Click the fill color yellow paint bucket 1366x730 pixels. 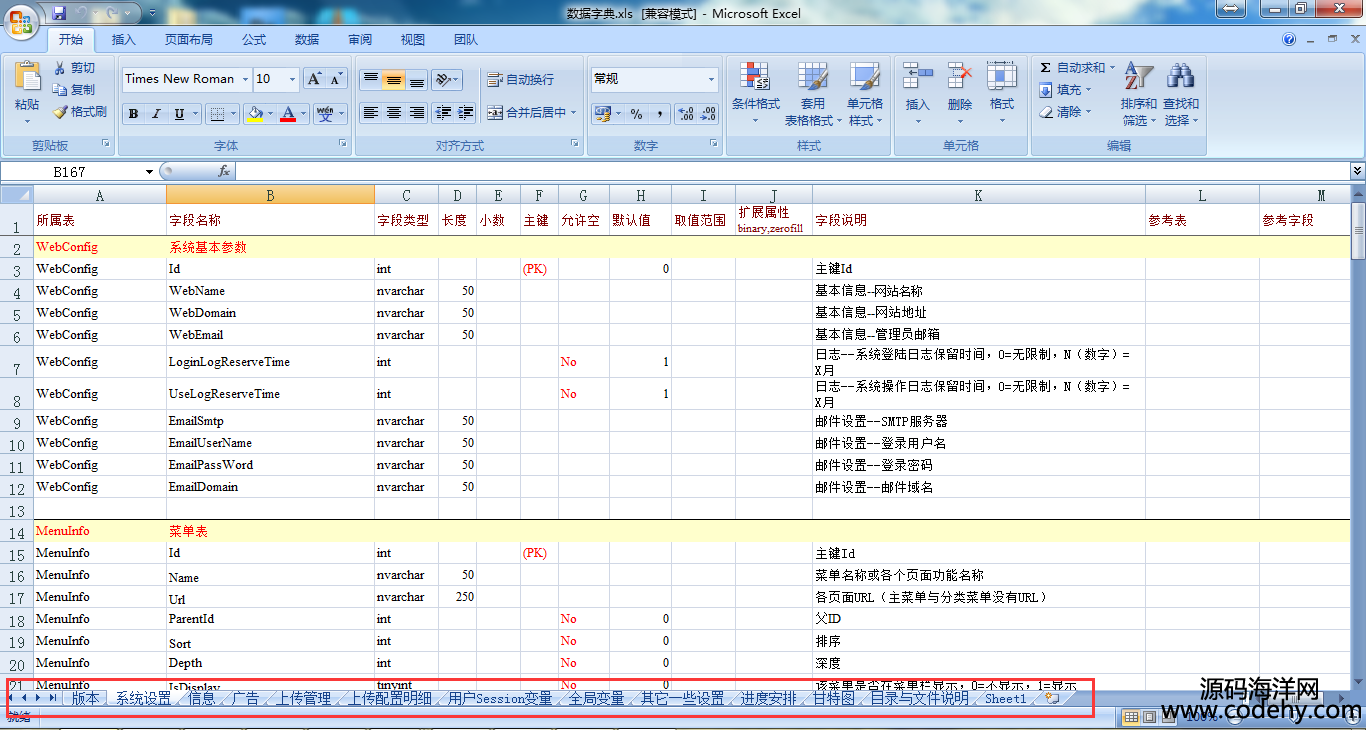tap(255, 114)
